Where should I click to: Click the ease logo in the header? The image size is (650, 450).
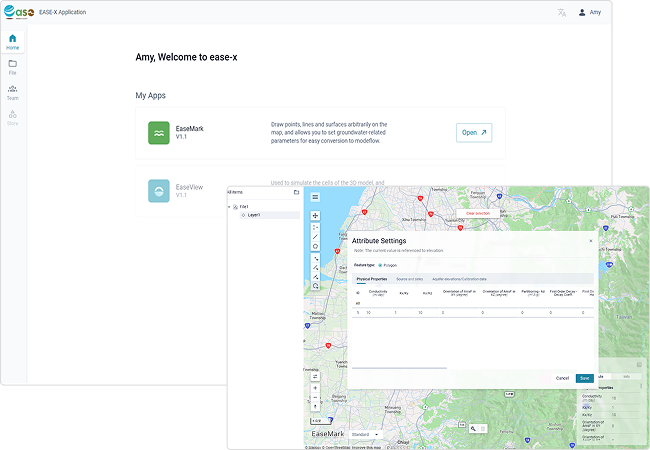coord(19,12)
